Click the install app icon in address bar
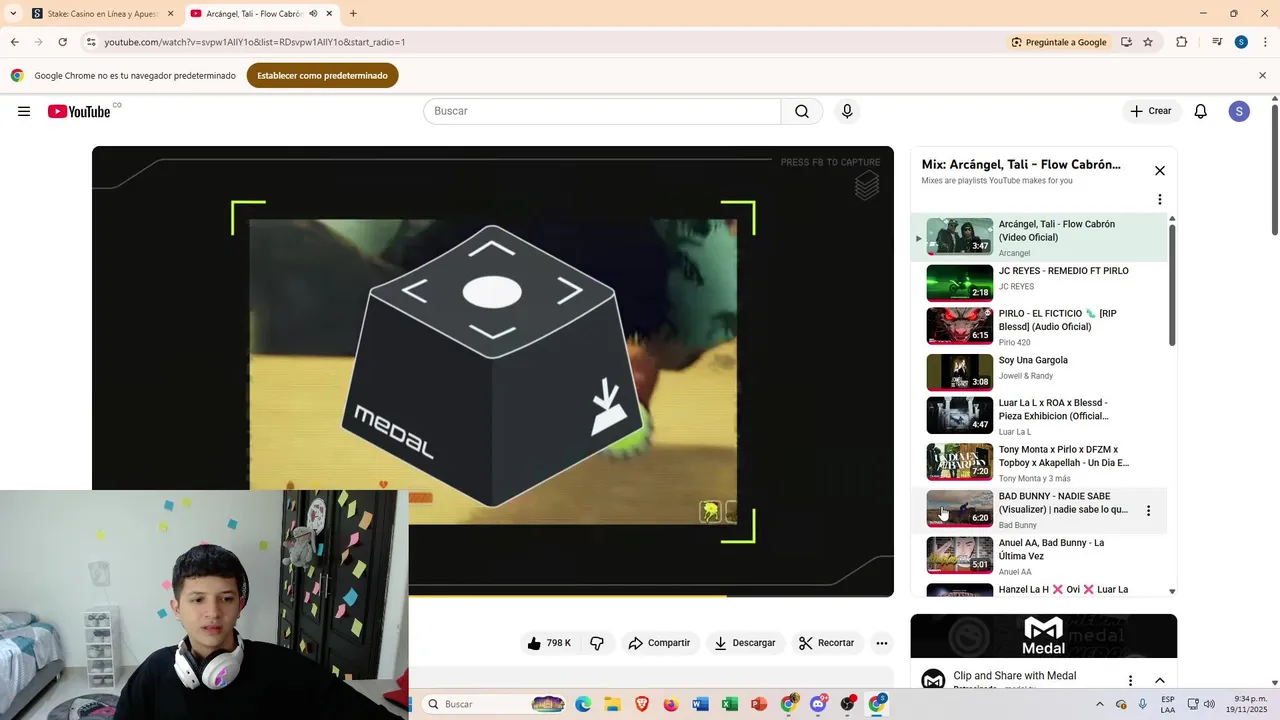 click(x=1126, y=42)
